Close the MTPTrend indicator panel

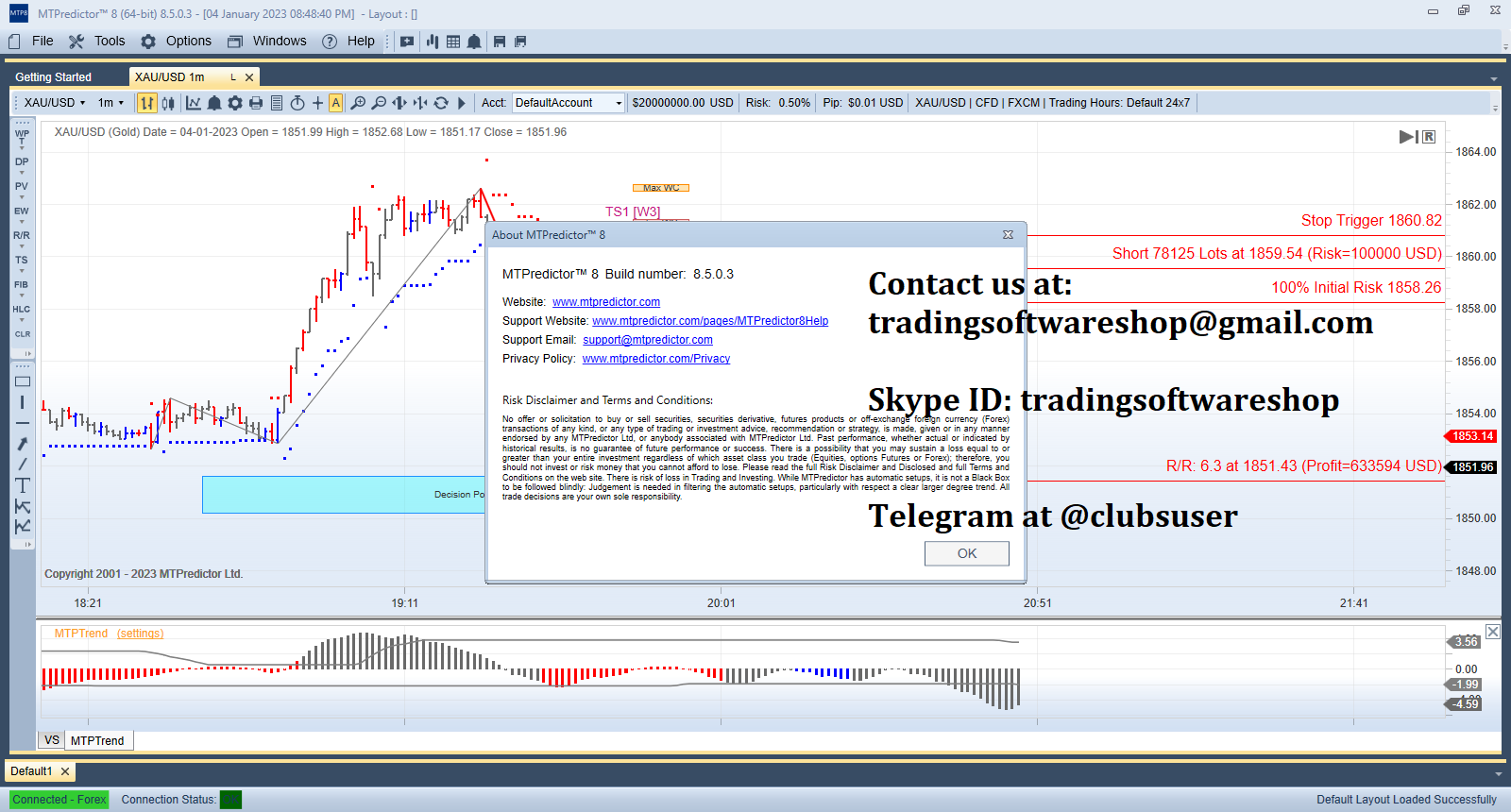click(x=1493, y=632)
